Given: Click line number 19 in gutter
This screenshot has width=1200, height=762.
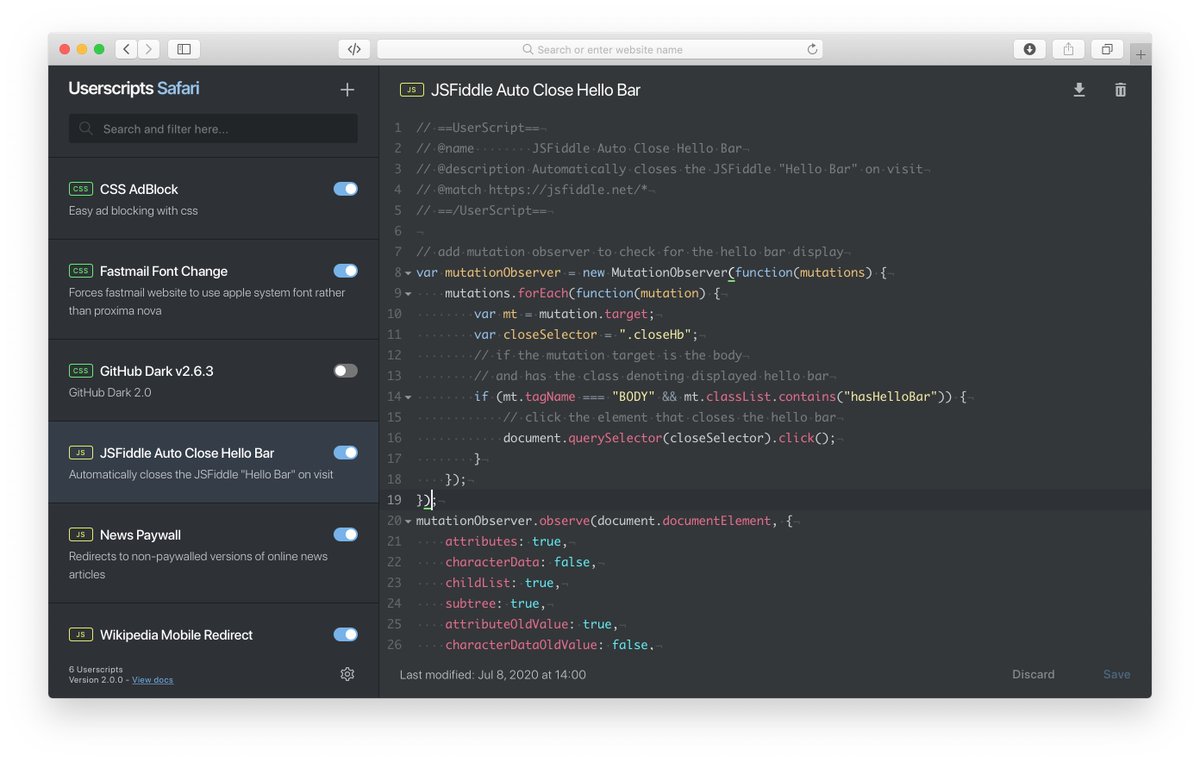Looking at the screenshot, I should pos(394,500).
